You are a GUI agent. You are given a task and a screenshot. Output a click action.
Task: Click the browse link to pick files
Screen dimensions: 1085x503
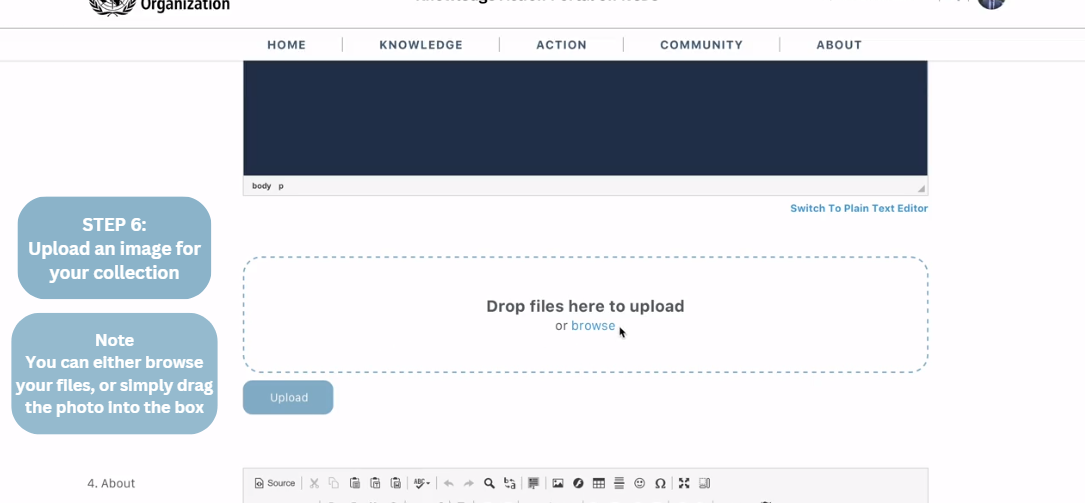point(593,326)
